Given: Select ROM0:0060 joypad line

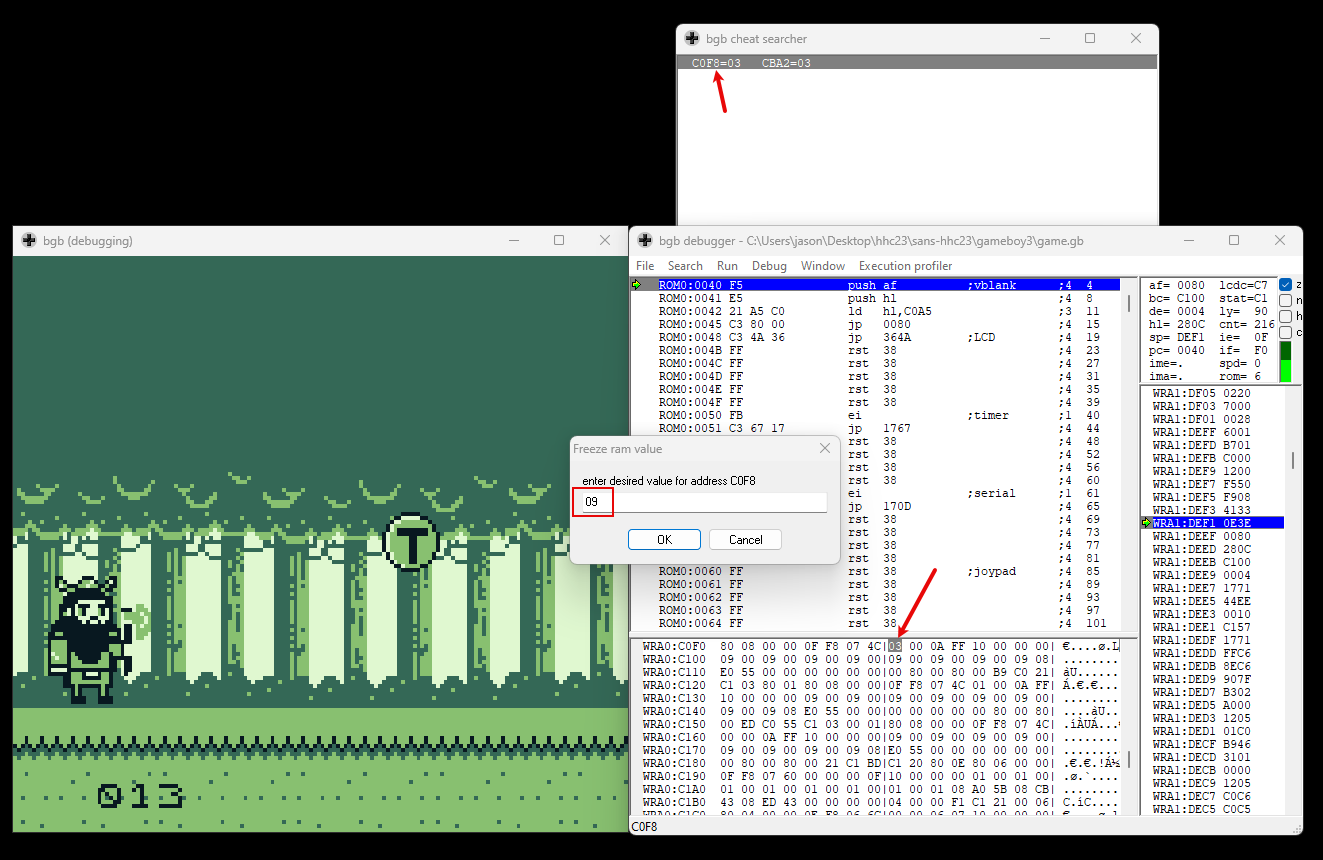Looking at the screenshot, I should pos(877,571).
